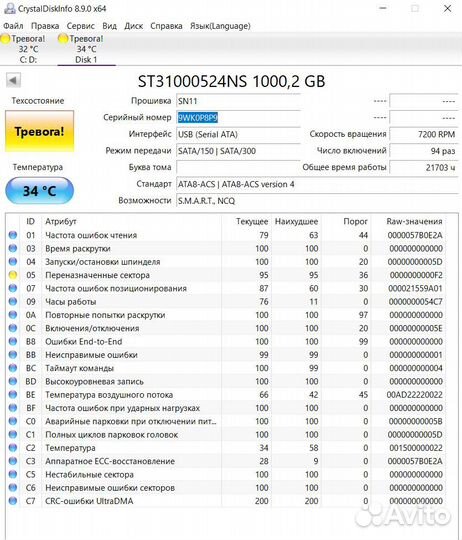
Task: Click the blue status icon for attribute 04
Action: point(13,261)
